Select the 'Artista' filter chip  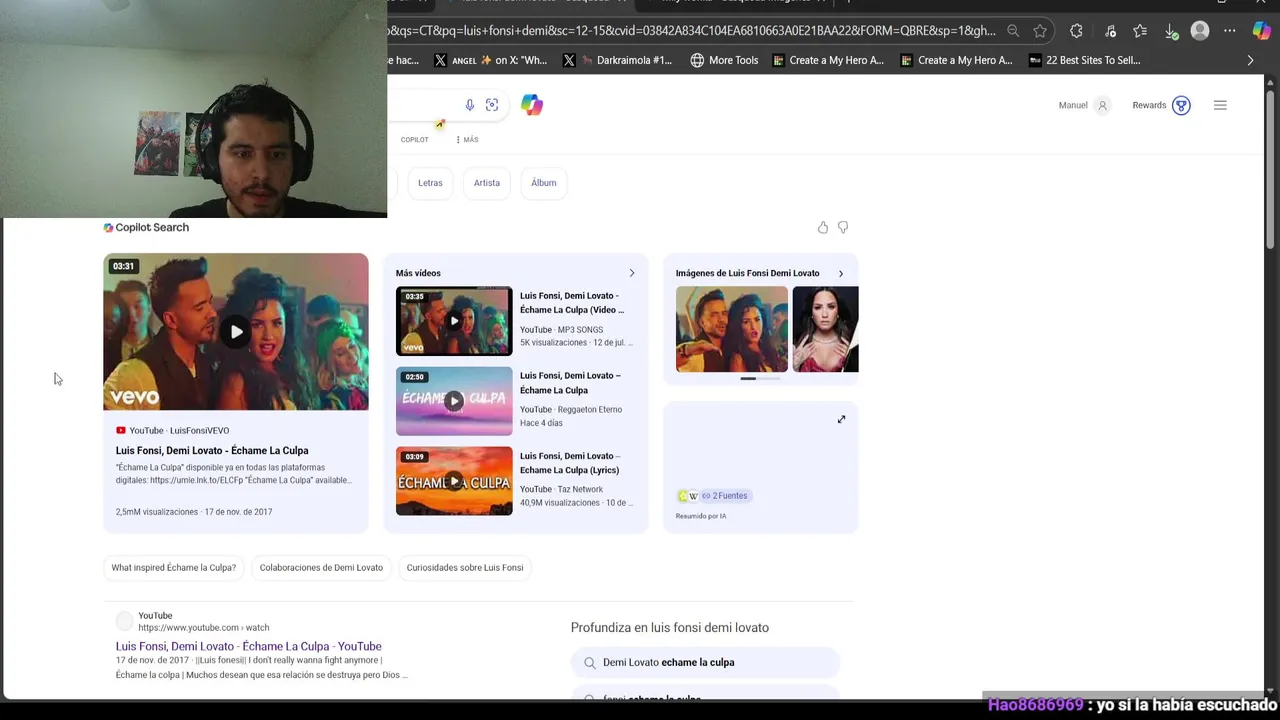[487, 183]
